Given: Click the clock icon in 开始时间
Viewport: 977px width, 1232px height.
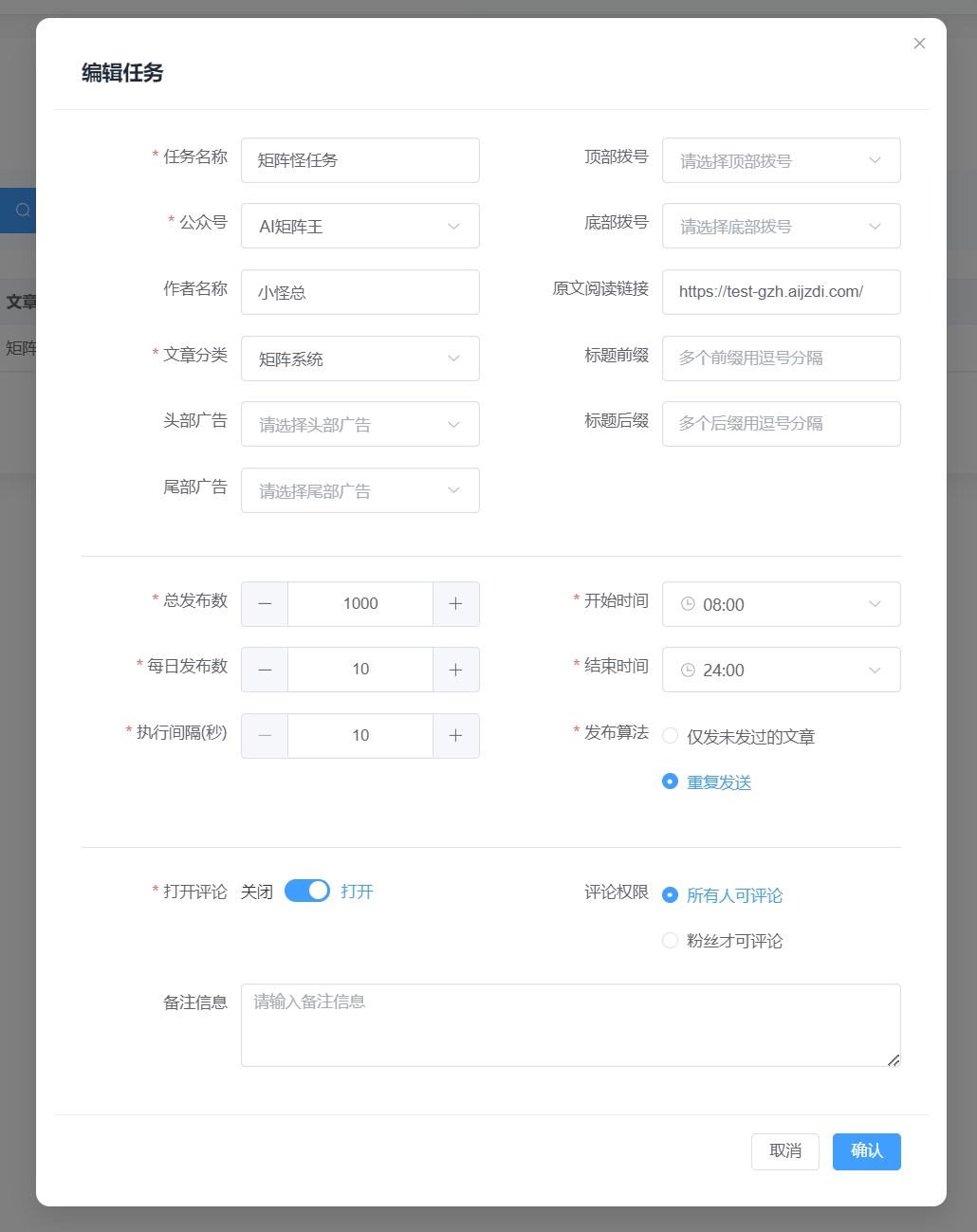Looking at the screenshot, I should point(688,604).
